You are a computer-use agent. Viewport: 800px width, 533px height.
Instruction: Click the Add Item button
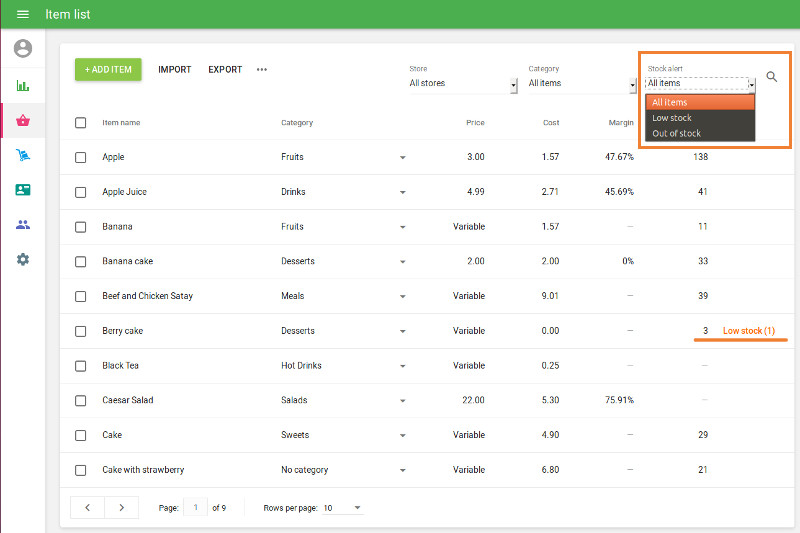[x=108, y=69]
